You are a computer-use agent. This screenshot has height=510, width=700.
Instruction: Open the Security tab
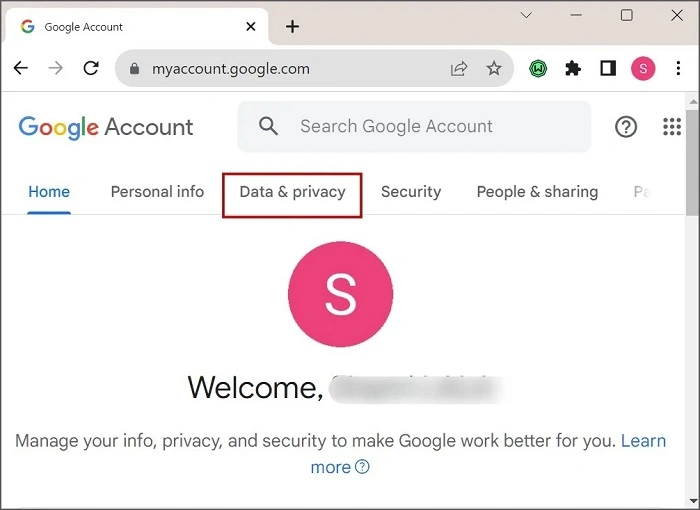coord(411,192)
